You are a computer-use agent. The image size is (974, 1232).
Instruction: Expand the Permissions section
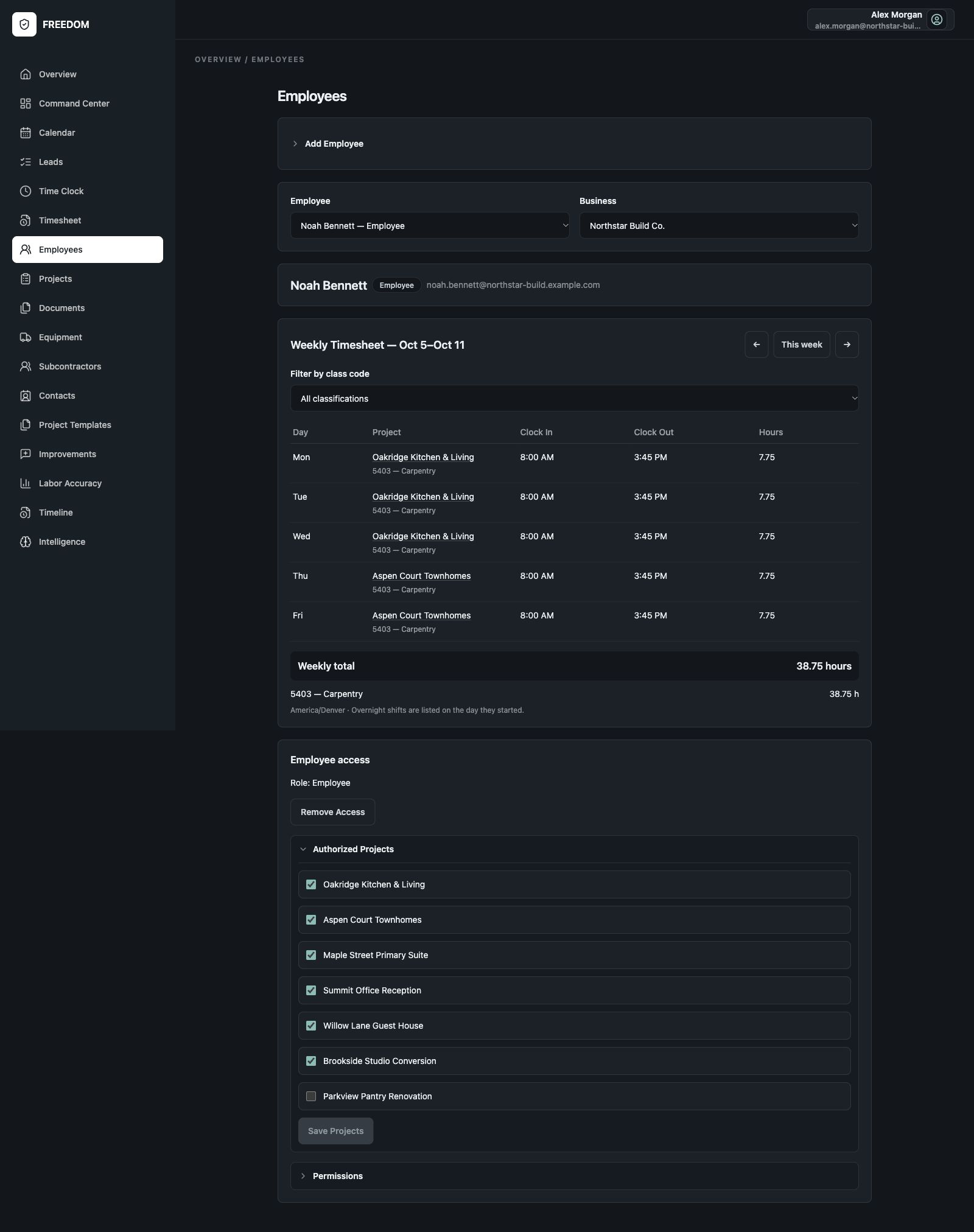(x=574, y=1176)
